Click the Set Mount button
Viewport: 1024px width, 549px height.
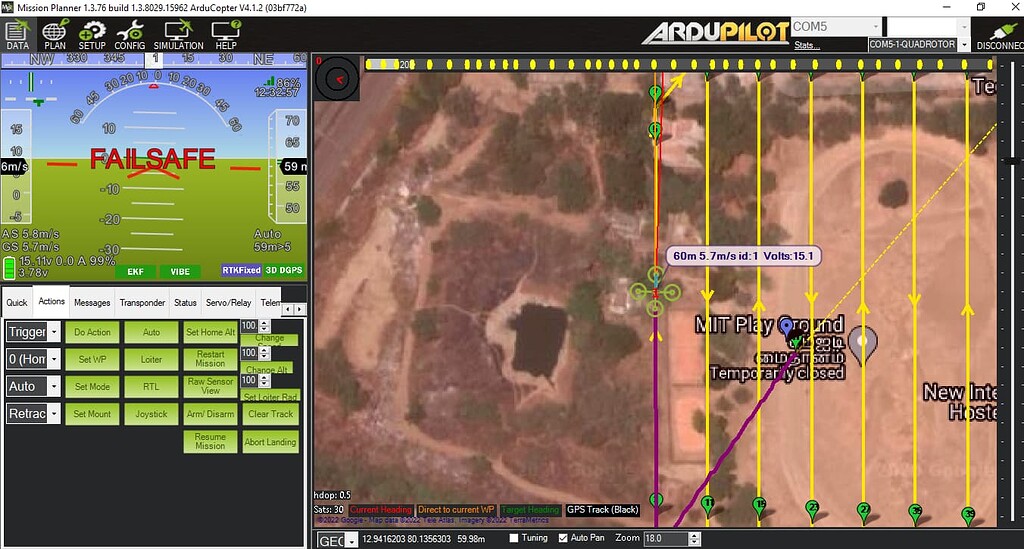tap(92, 415)
